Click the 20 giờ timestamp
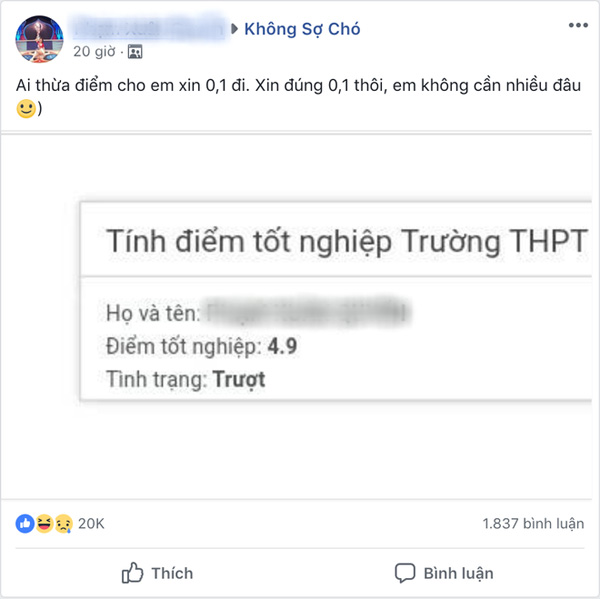The width and height of the screenshot is (600, 599). [94, 51]
